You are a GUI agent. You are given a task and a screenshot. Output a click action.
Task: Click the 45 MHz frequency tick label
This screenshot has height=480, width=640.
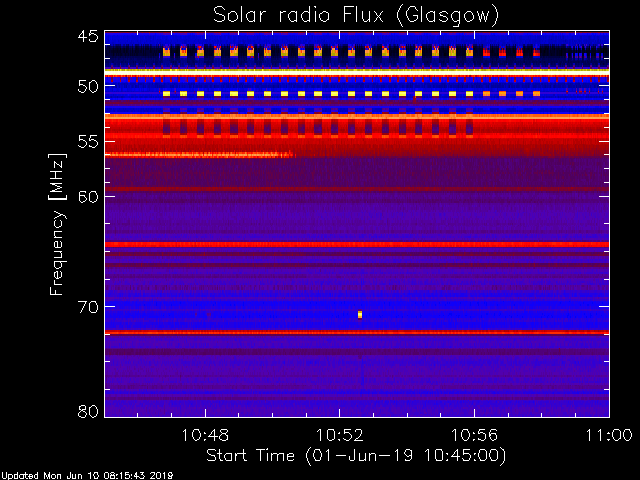(88, 37)
